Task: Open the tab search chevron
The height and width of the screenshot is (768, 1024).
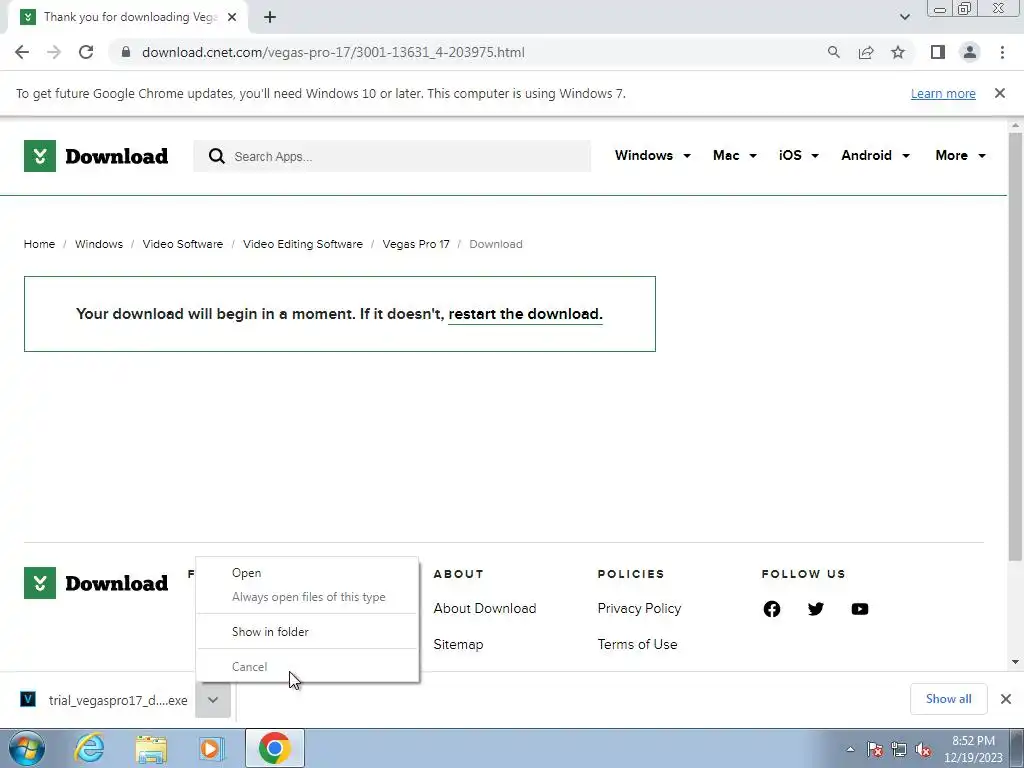Action: coord(904,17)
